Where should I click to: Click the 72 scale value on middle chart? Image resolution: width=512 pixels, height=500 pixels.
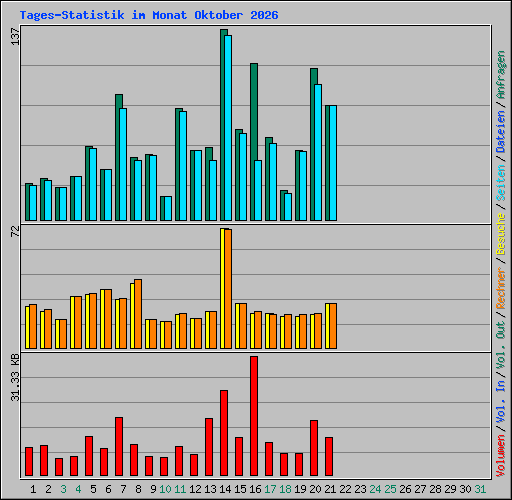(x=15, y=231)
